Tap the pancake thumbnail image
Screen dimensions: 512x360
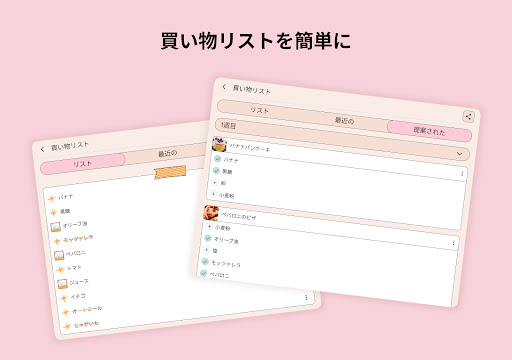[x=219, y=144]
